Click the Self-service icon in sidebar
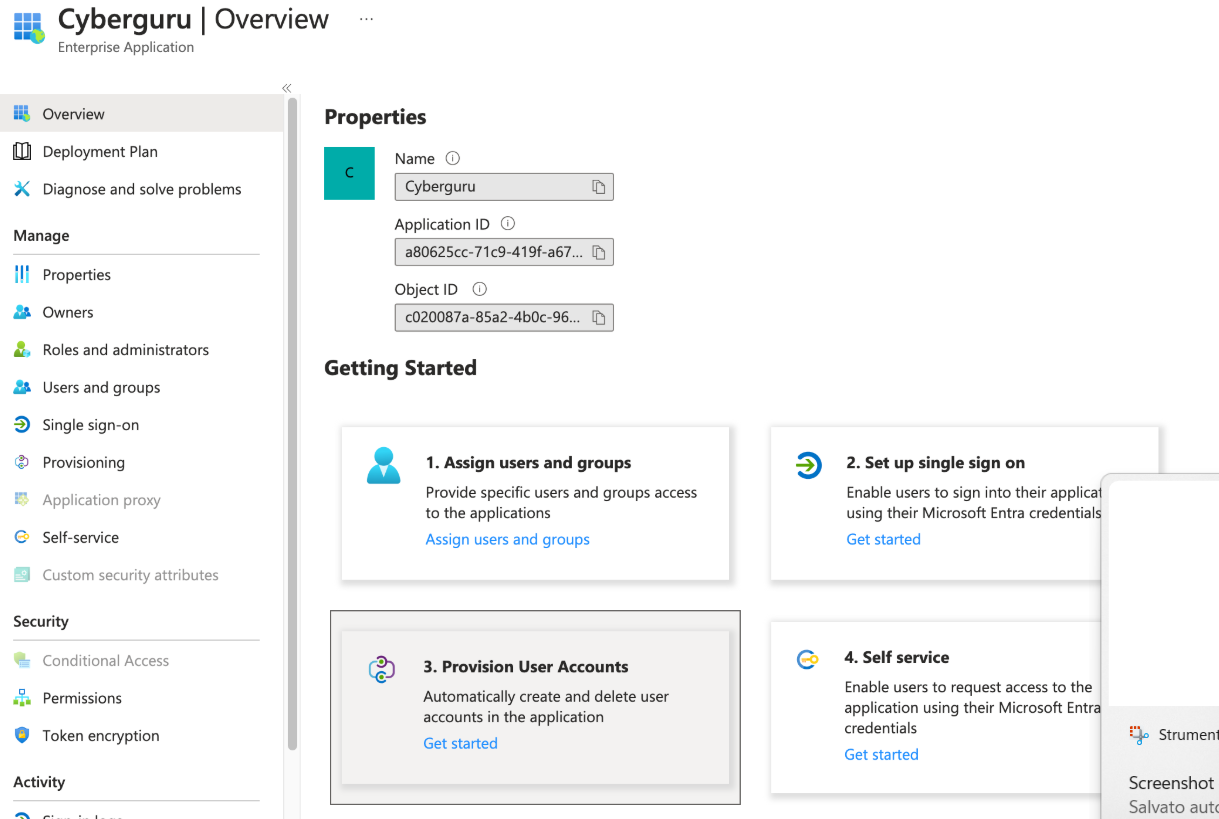1219x819 pixels. click(22, 537)
